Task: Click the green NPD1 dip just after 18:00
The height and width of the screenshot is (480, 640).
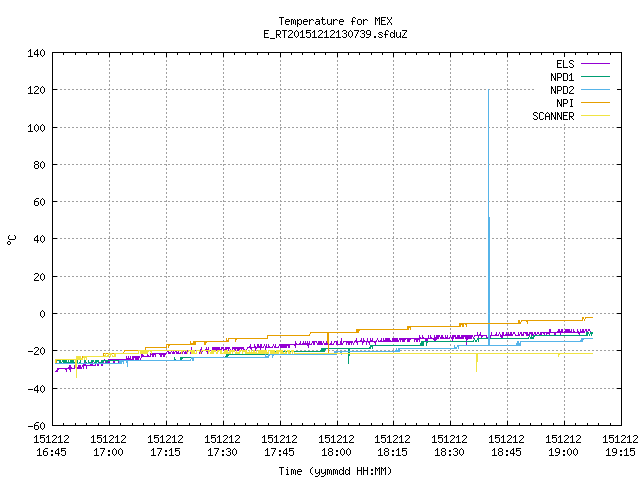Action: [349, 356]
